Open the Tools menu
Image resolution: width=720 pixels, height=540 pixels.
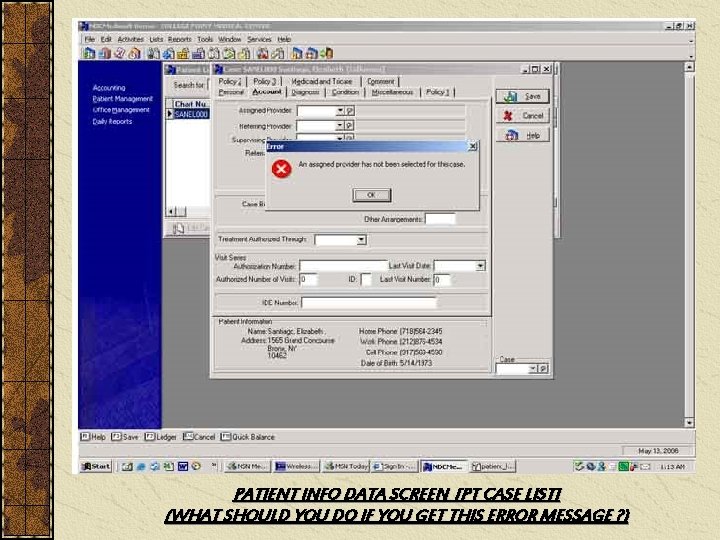click(205, 39)
